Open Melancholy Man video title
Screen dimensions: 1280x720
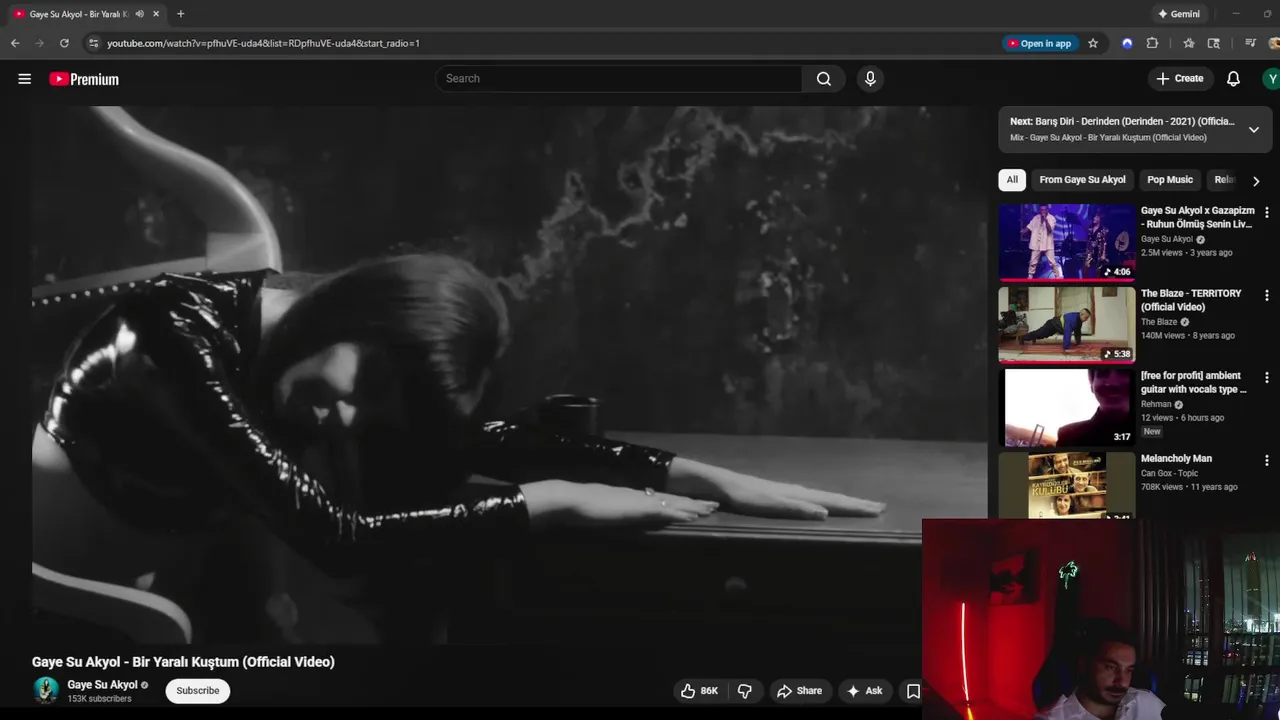(x=1176, y=459)
